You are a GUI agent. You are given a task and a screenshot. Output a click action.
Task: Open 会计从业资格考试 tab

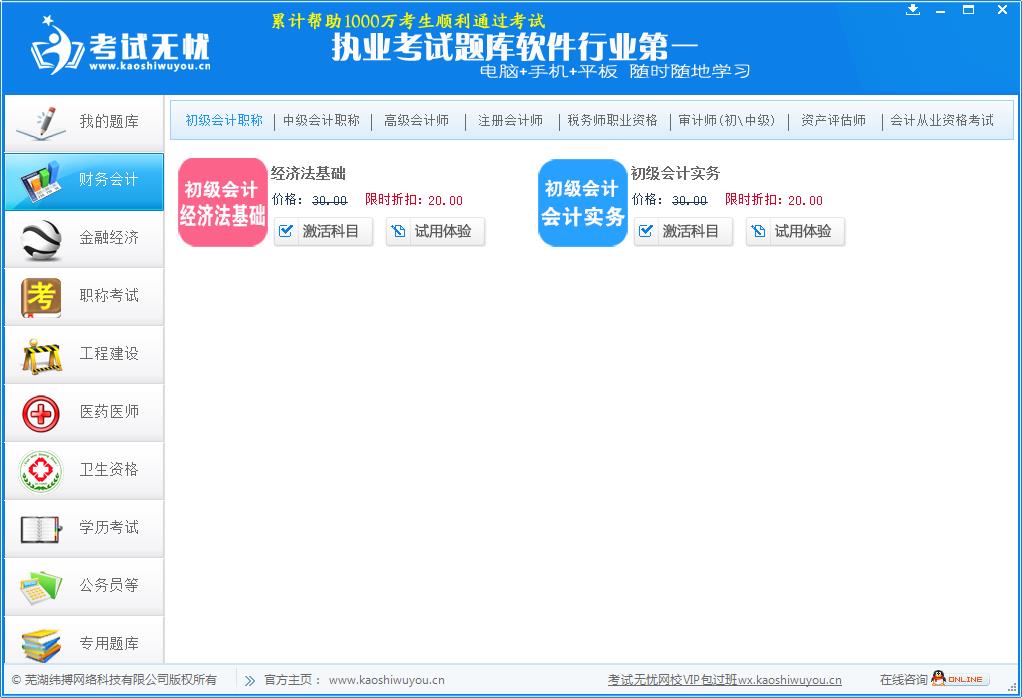(x=942, y=121)
